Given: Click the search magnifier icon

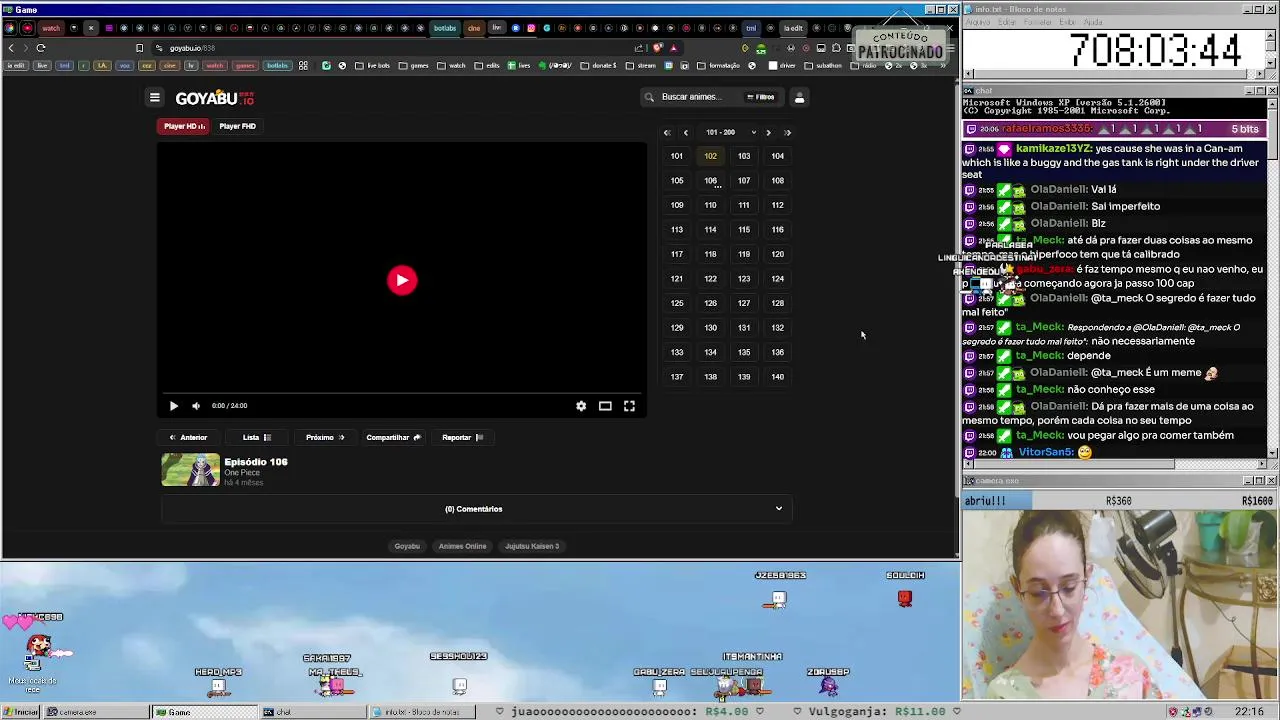Looking at the screenshot, I should (x=649, y=97).
